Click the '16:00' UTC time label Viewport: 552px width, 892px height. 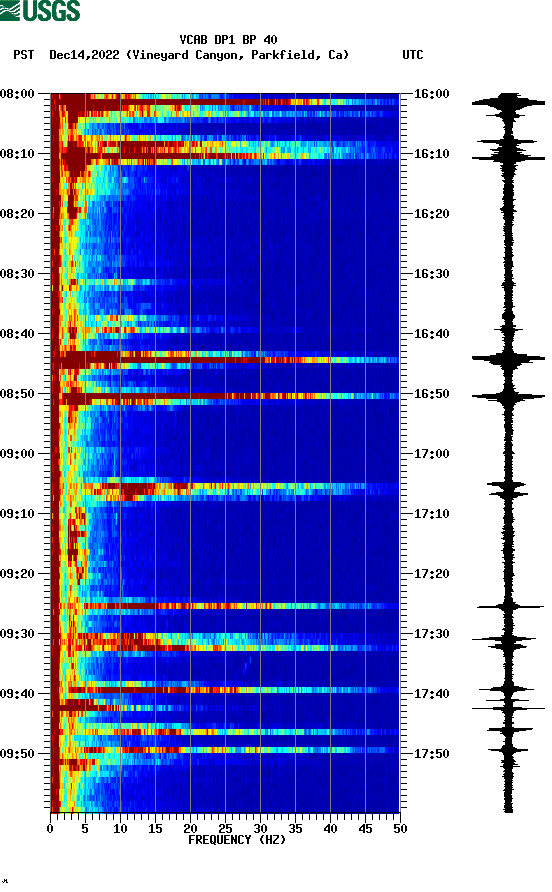431,94
